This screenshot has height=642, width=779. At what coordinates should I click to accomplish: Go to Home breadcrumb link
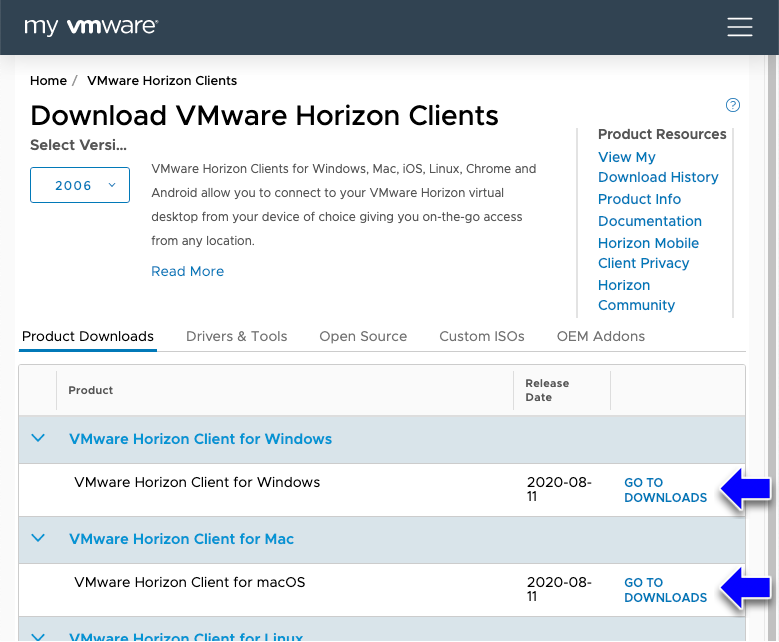point(48,80)
